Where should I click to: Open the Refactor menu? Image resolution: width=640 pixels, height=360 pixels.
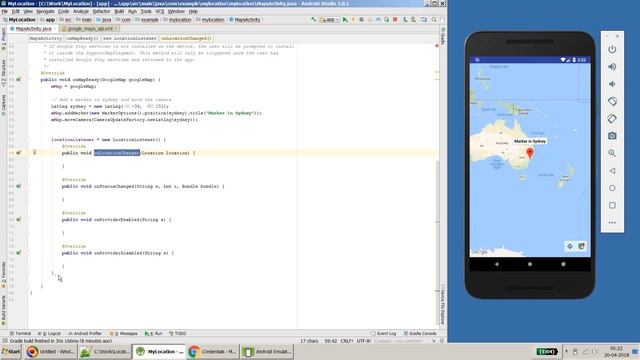101,11
